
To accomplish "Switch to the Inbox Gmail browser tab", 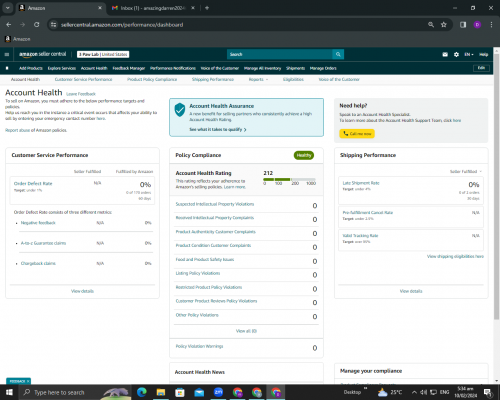I will (x=153, y=8).
